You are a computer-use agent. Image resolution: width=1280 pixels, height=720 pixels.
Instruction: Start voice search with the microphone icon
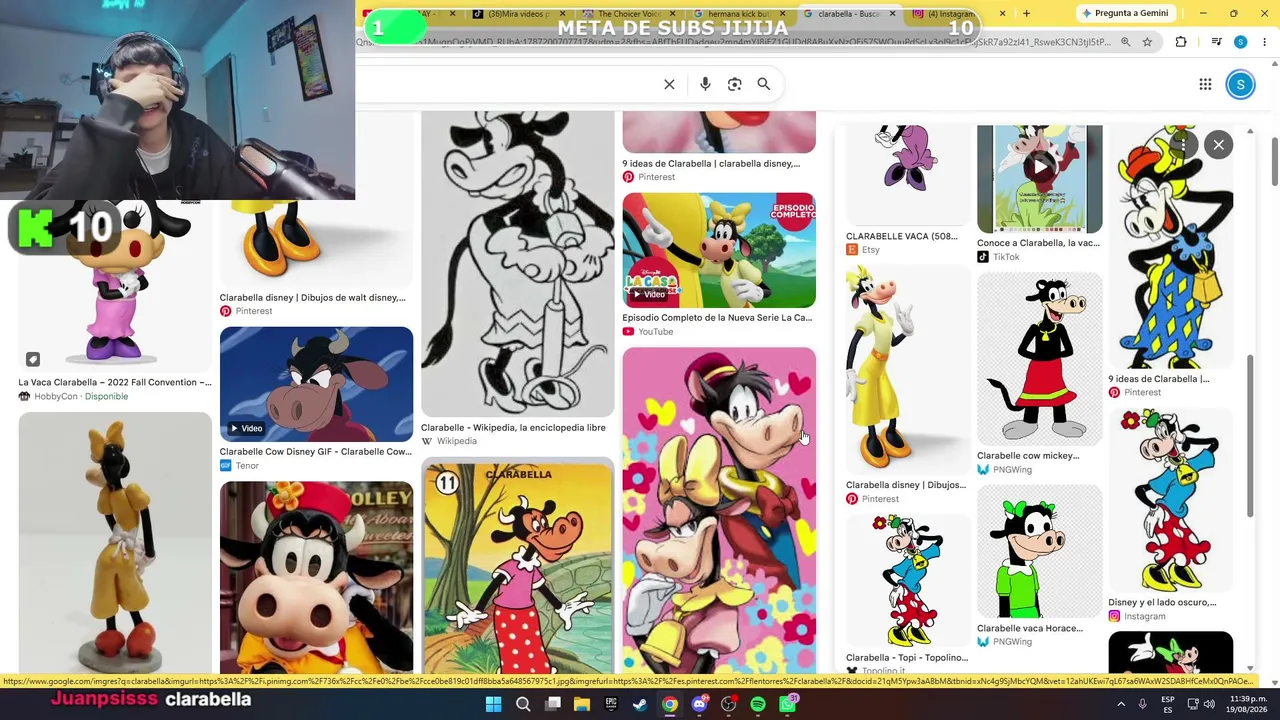pyautogui.click(x=705, y=84)
